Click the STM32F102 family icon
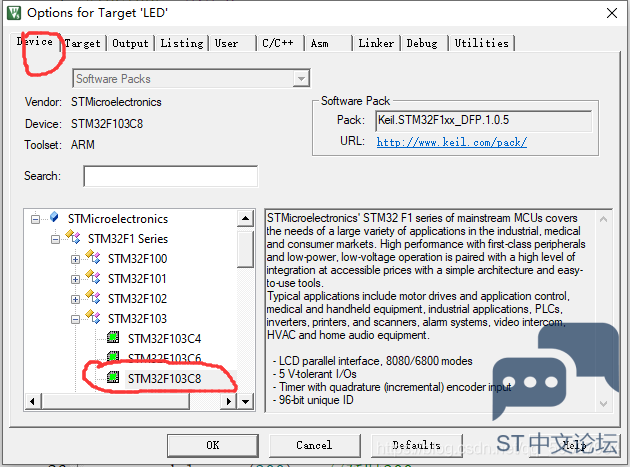This screenshot has width=630, height=467. [93, 297]
